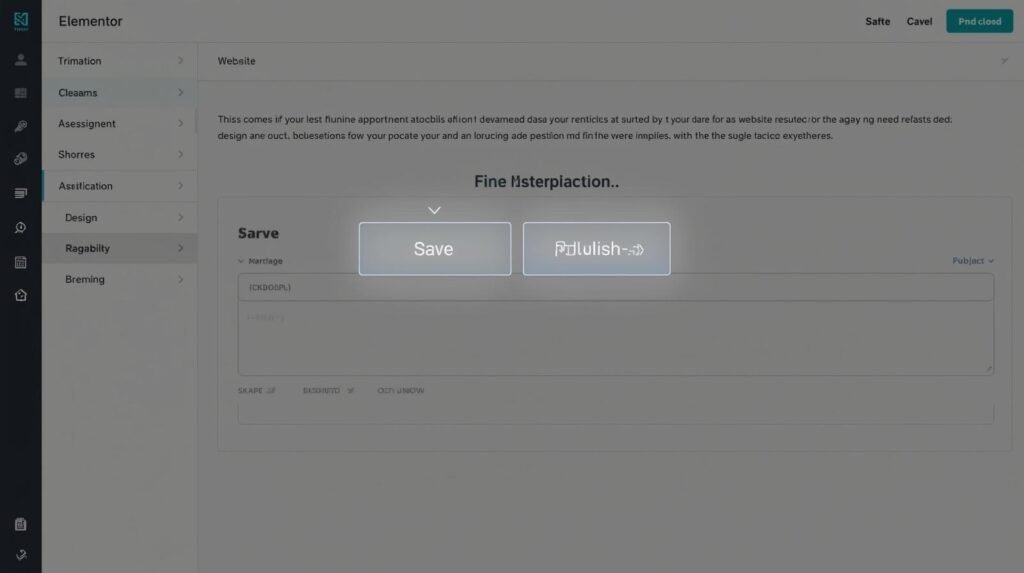Open the calendar sidebar icon
This screenshot has height=573, width=1024.
[21, 262]
